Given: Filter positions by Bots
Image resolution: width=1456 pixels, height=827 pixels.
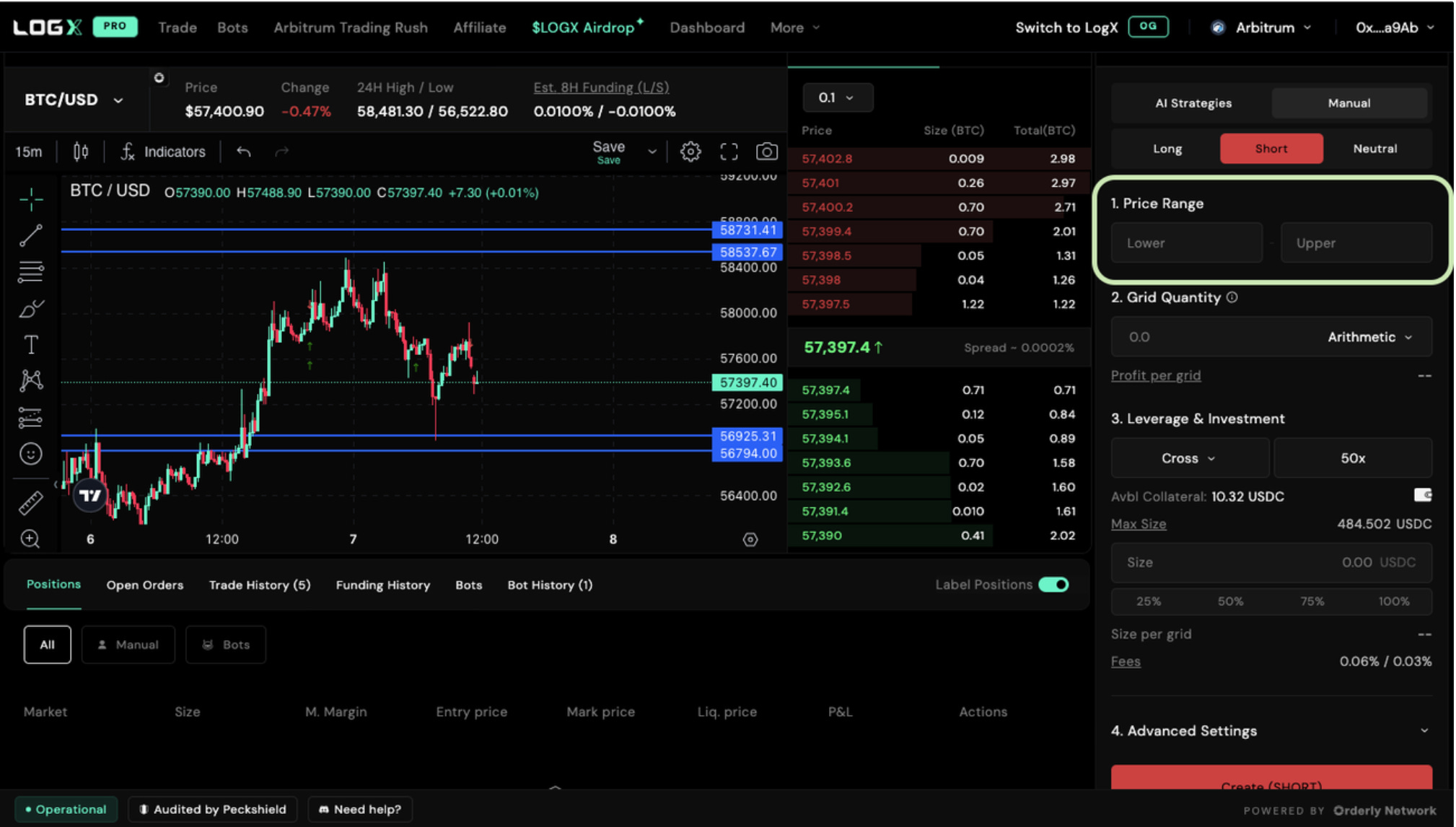Looking at the screenshot, I should [226, 644].
